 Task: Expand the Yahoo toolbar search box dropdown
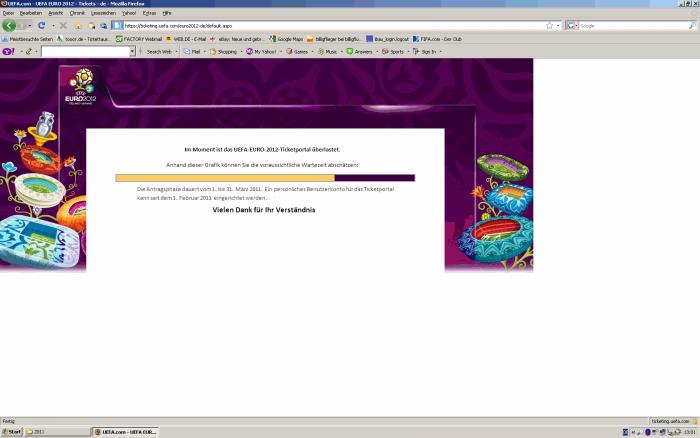click(x=131, y=51)
